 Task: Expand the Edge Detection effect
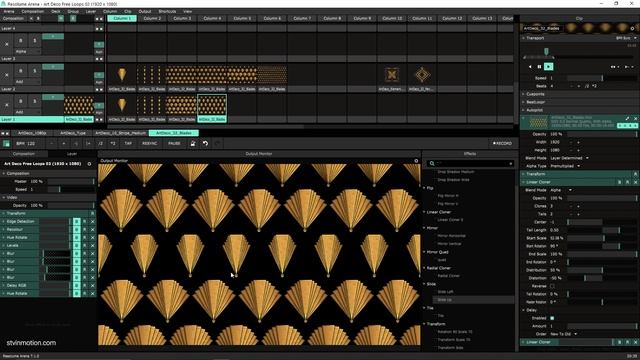tap(4, 222)
